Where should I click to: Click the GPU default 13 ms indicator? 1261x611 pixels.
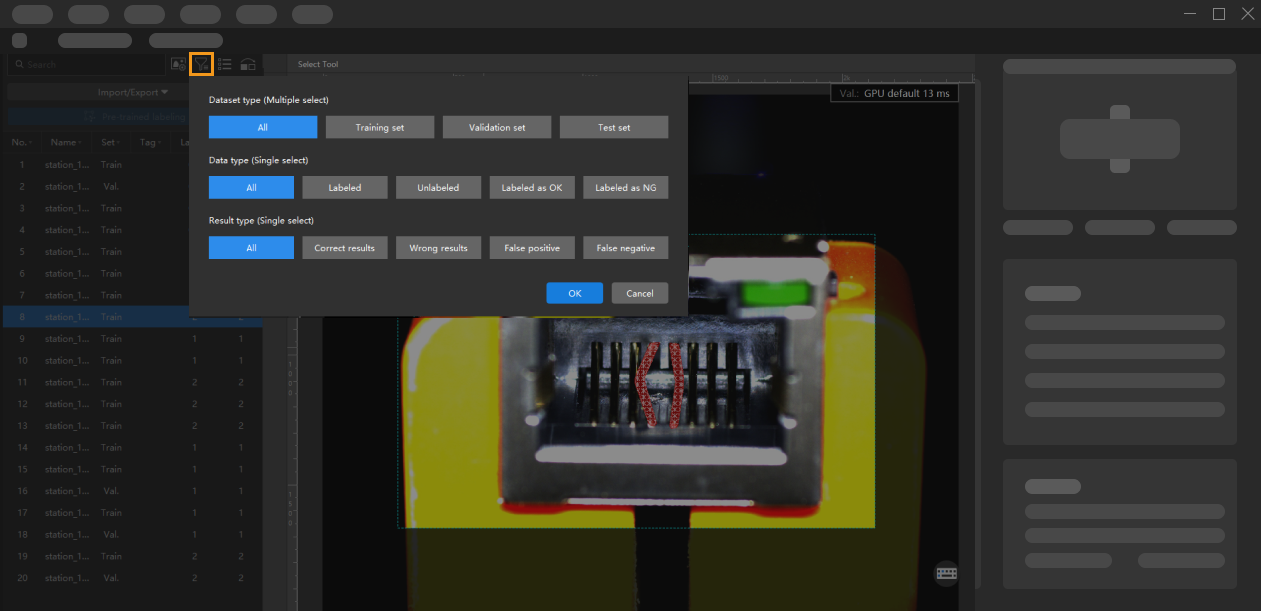[x=894, y=92]
